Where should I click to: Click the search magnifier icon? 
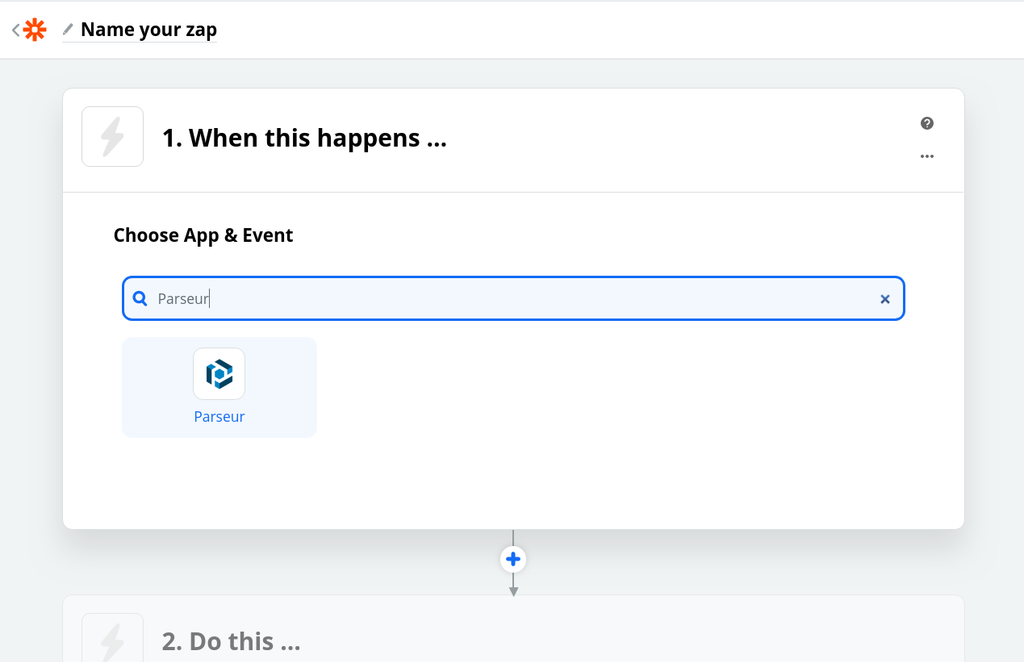[x=139, y=298]
